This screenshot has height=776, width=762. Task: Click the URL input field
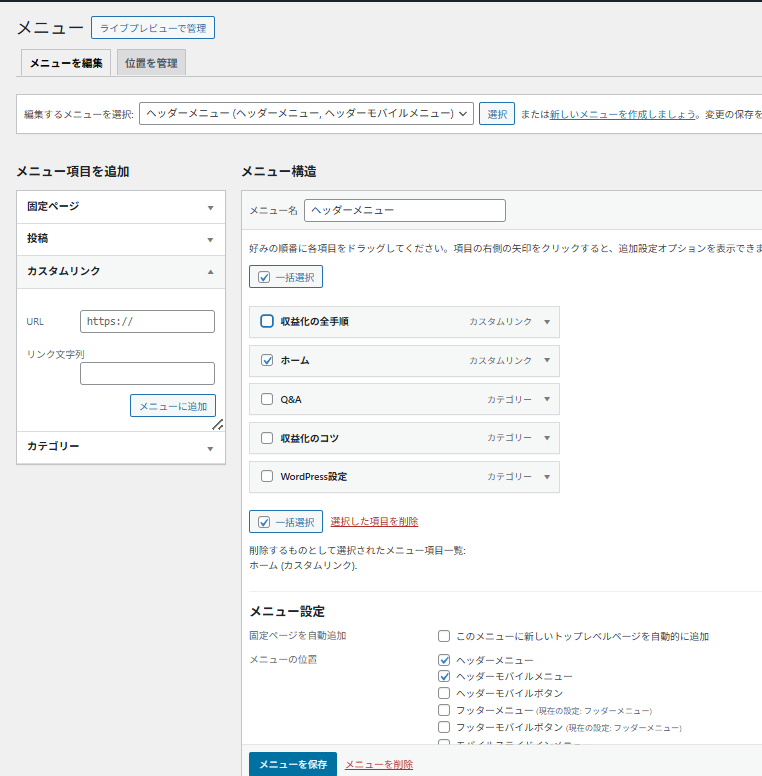tap(147, 321)
